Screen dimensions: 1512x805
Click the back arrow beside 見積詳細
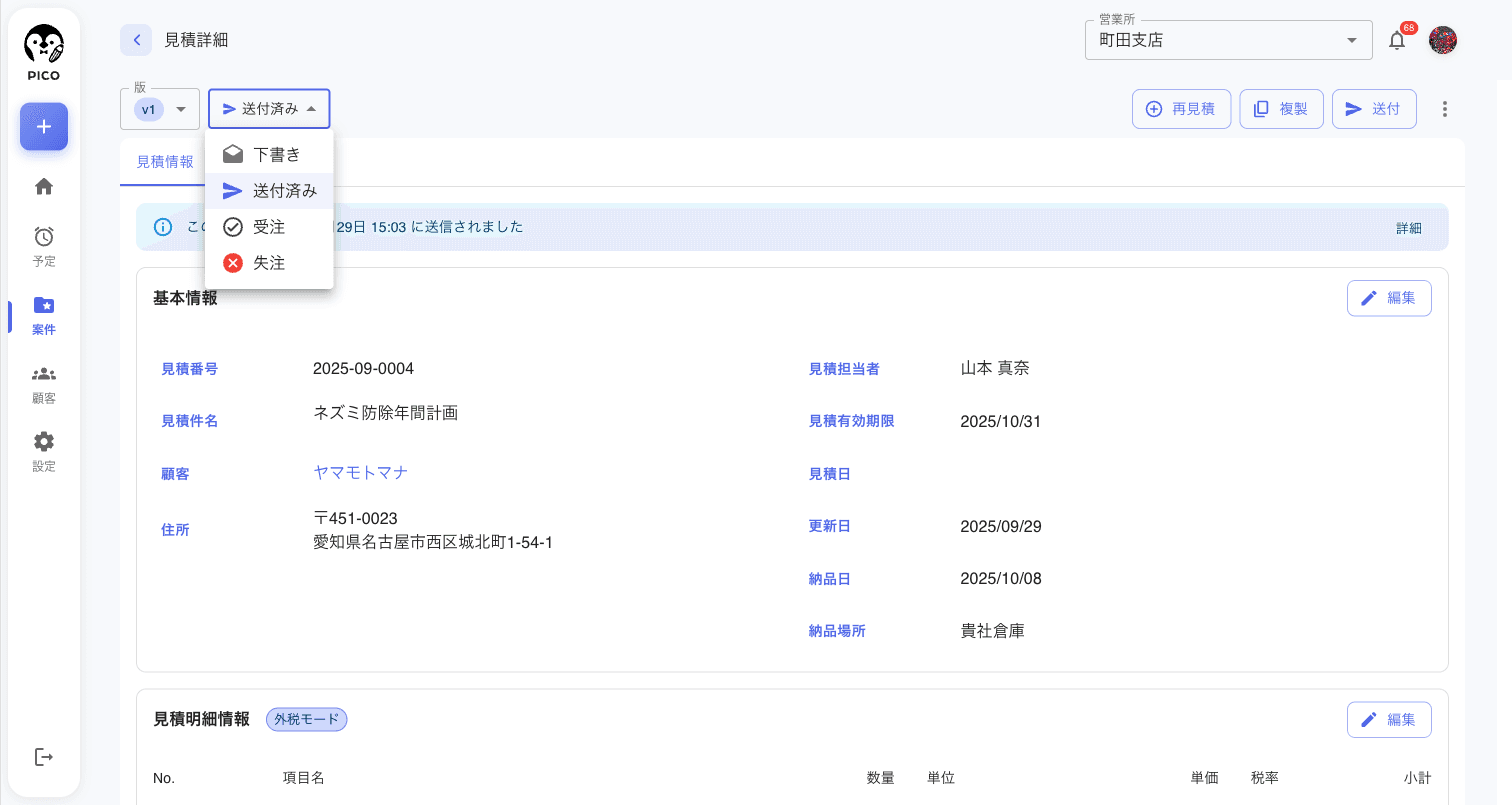136,40
